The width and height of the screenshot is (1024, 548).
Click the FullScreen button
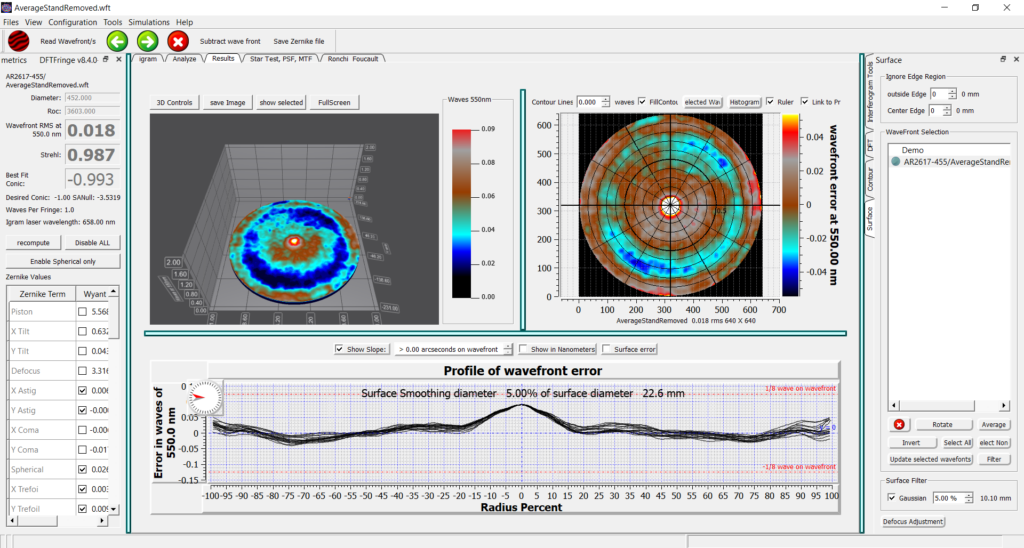point(334,103)
